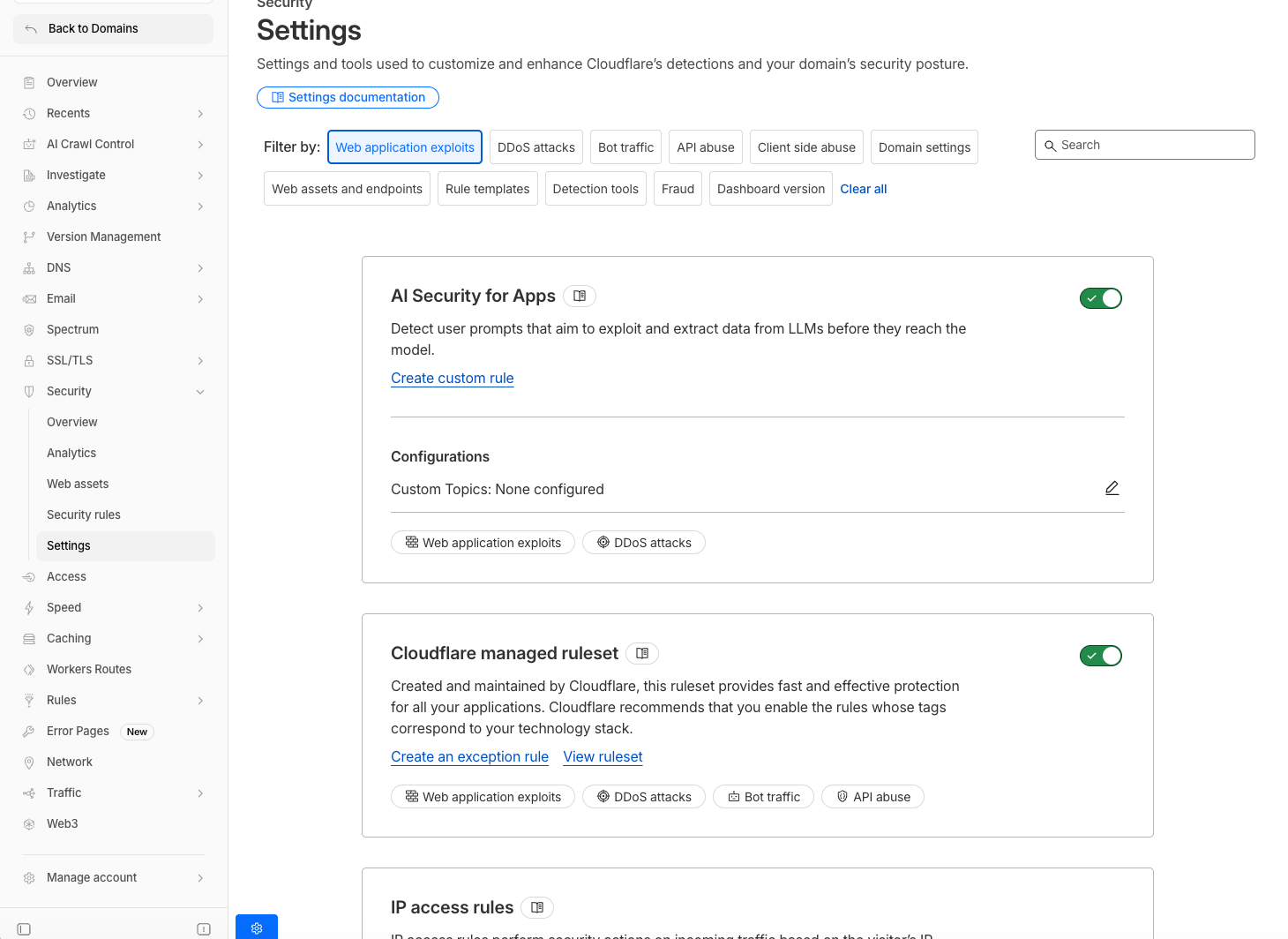Click the AI Crawl Control icon
The image size is (1288, 939).
tap(29, 144)
